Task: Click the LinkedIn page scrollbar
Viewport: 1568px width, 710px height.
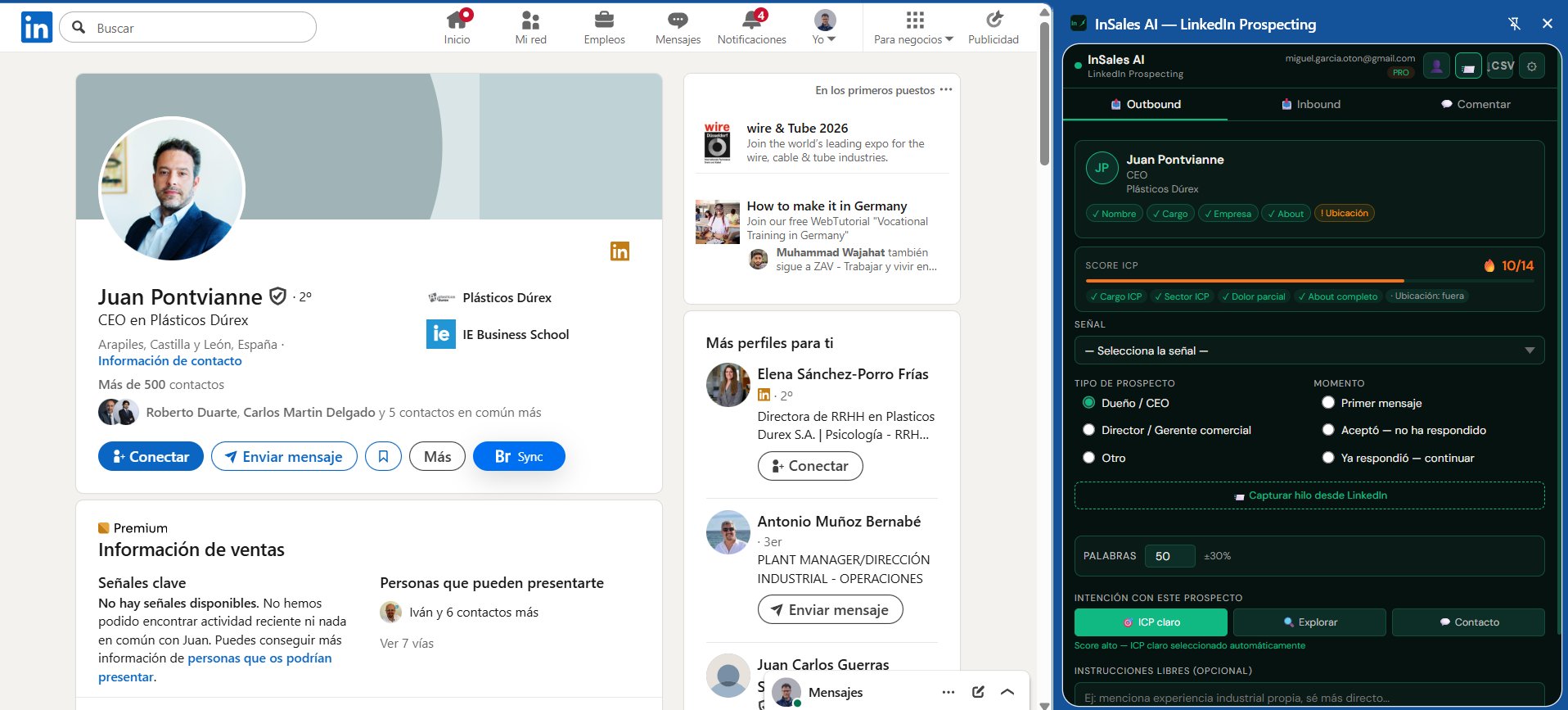Action: (x=1044, y=94)
